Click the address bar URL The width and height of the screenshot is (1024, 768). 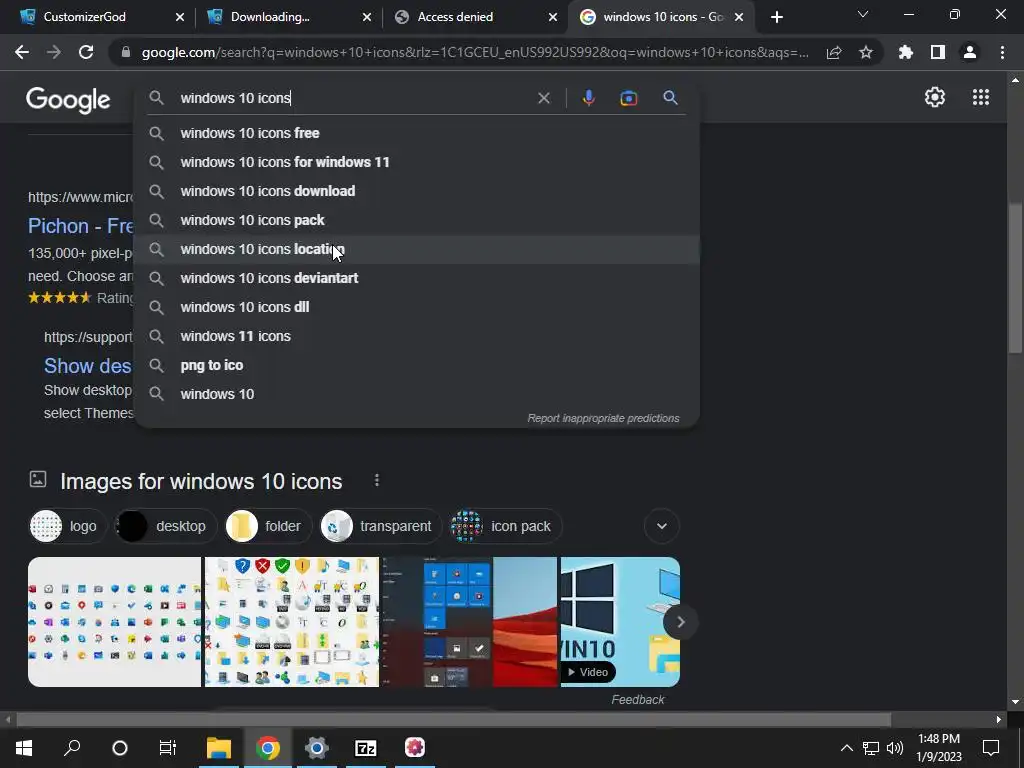point(475,52)
